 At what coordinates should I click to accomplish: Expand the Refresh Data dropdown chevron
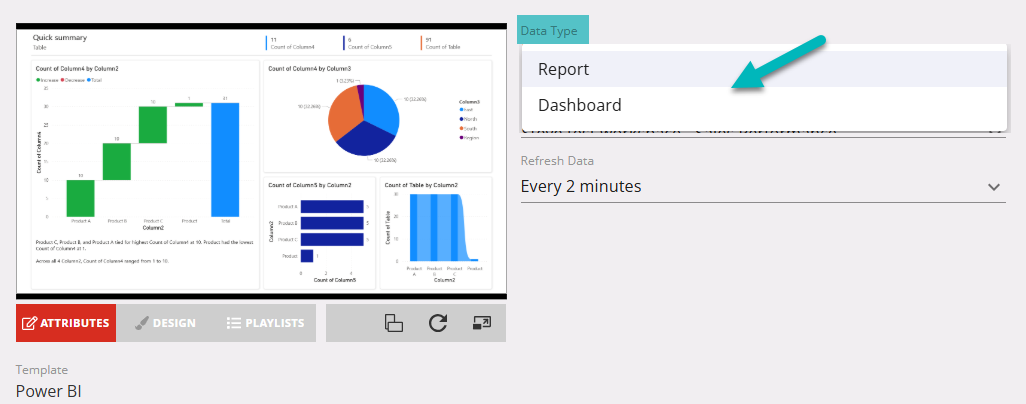(994, 187)
